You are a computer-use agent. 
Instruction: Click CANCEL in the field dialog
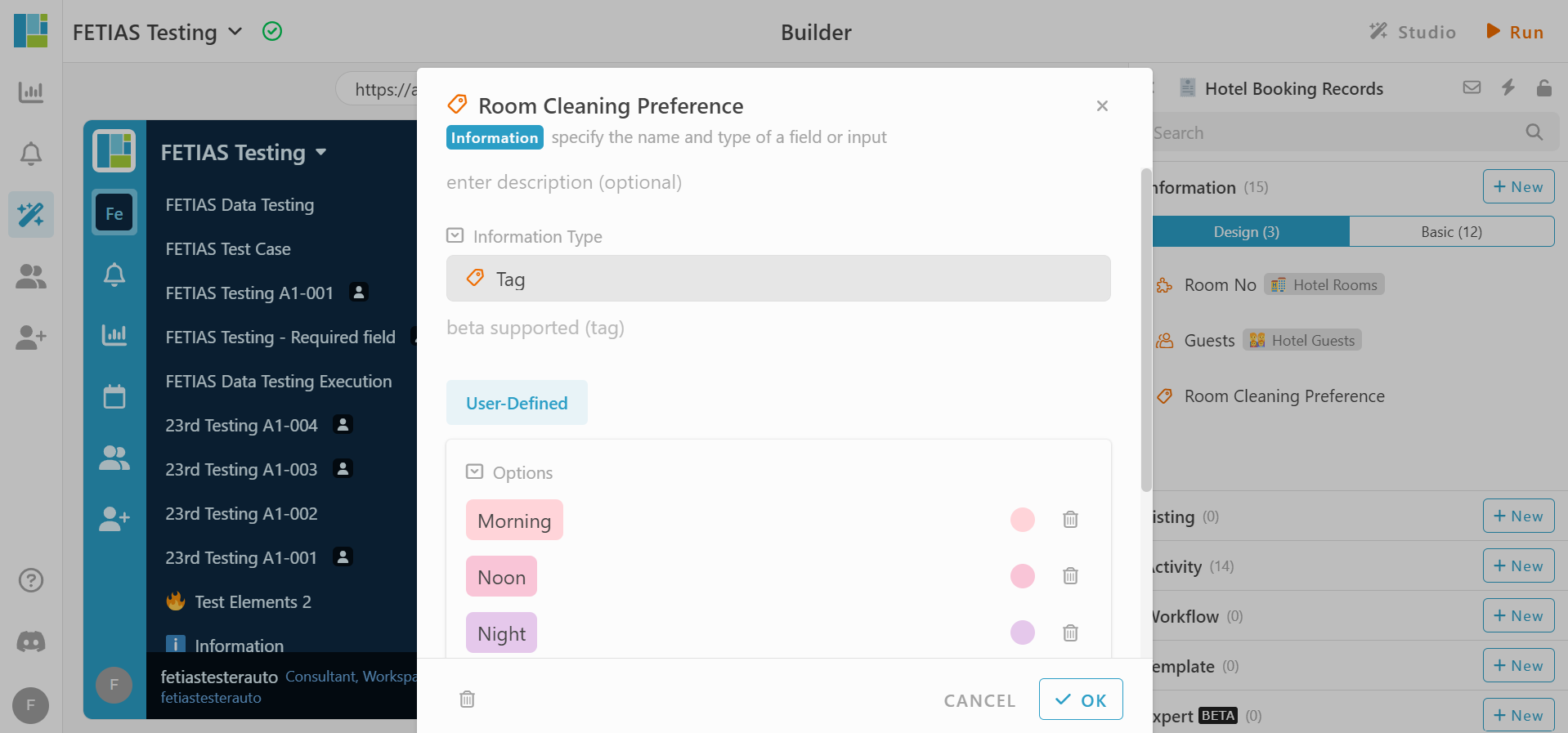pyautogui.click(x=979, y=700)
